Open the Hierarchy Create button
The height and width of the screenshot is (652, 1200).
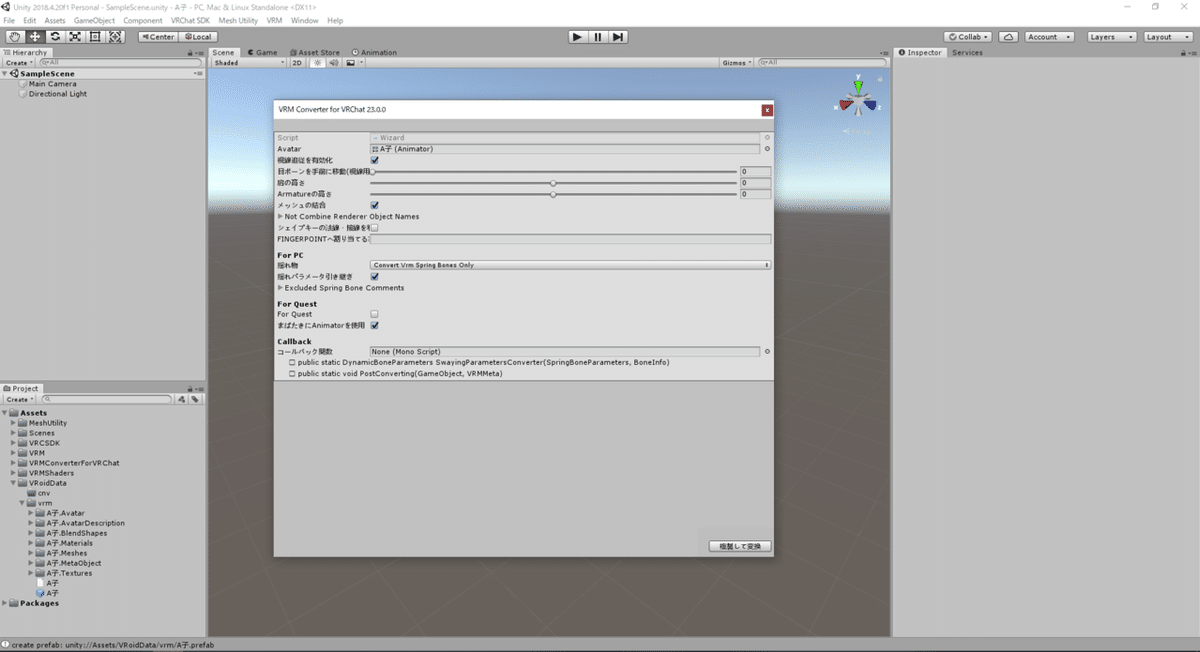click(x=18, y=62)
